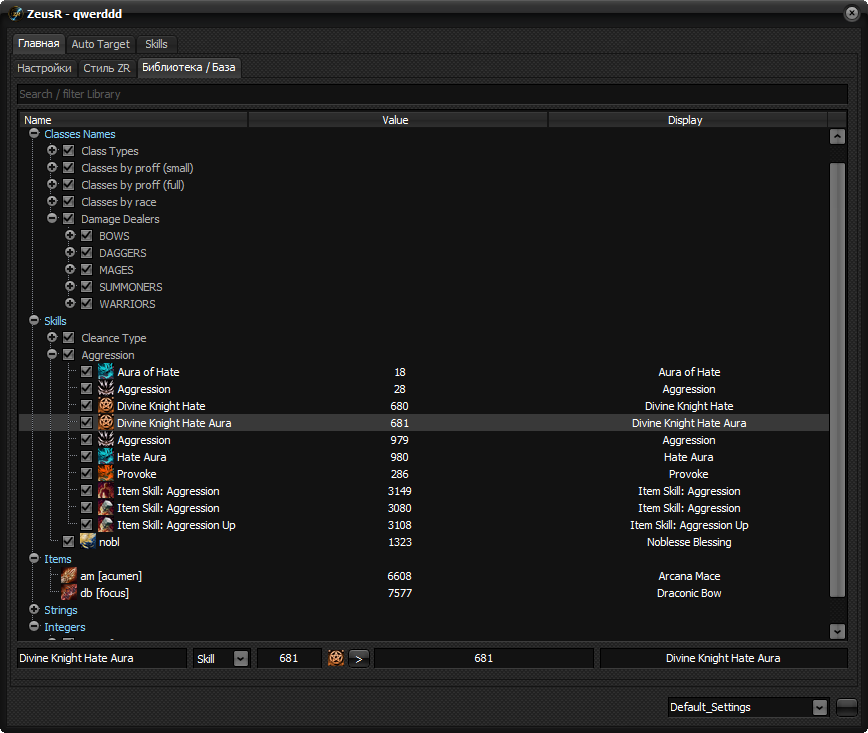
Task: Click the Aggression skill icon valued 979
Action: pos(106,440)
